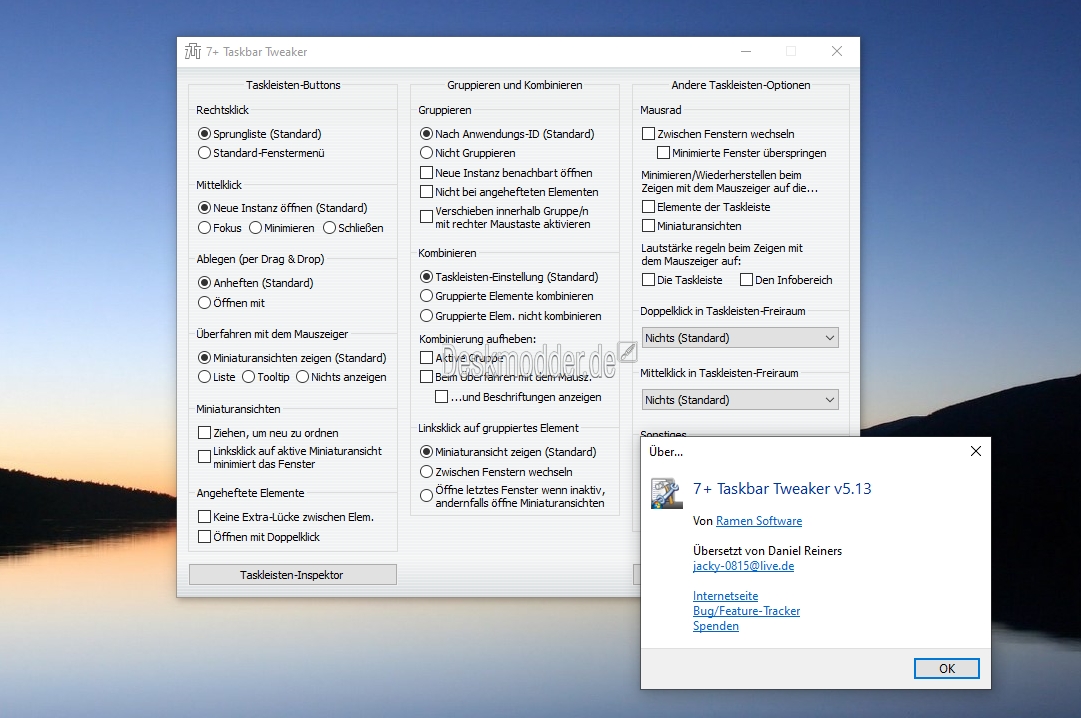This screenshot has width=1081, height=718.
Task: Click the Taskleisten-Buttons group heading
Action: coord(293,86)
